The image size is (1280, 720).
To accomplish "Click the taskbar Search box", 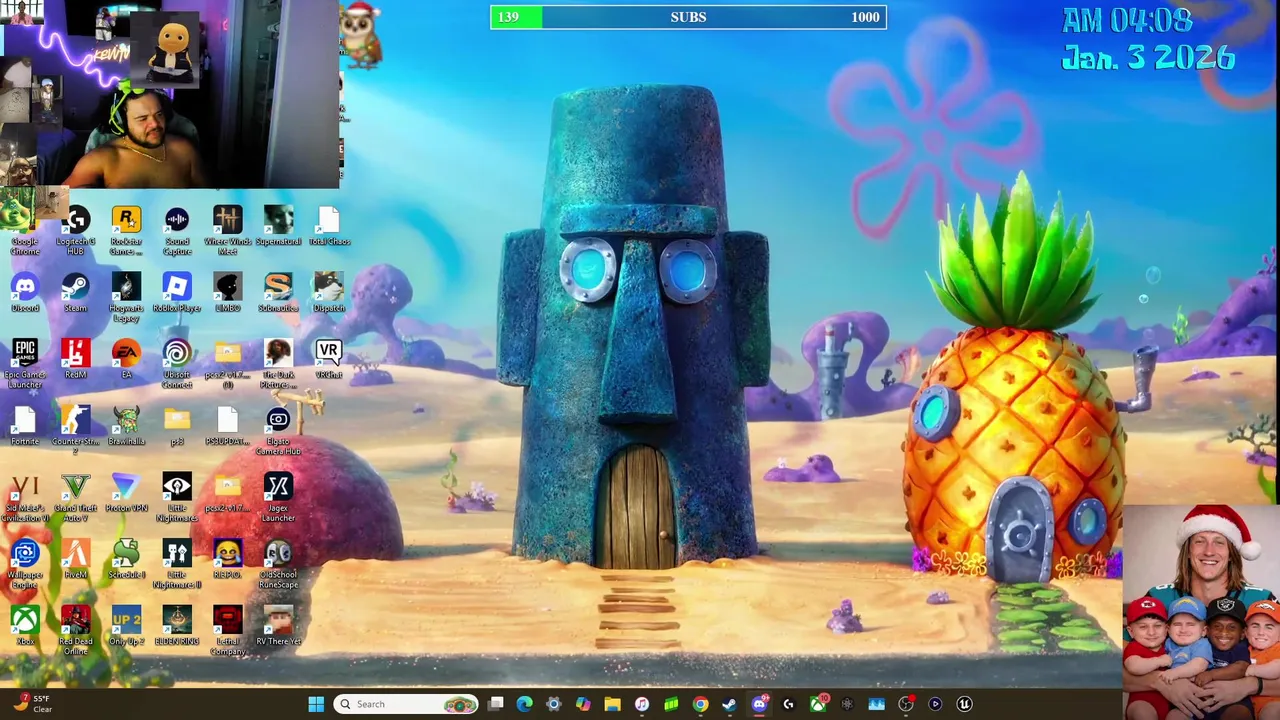I will [407, 704].
